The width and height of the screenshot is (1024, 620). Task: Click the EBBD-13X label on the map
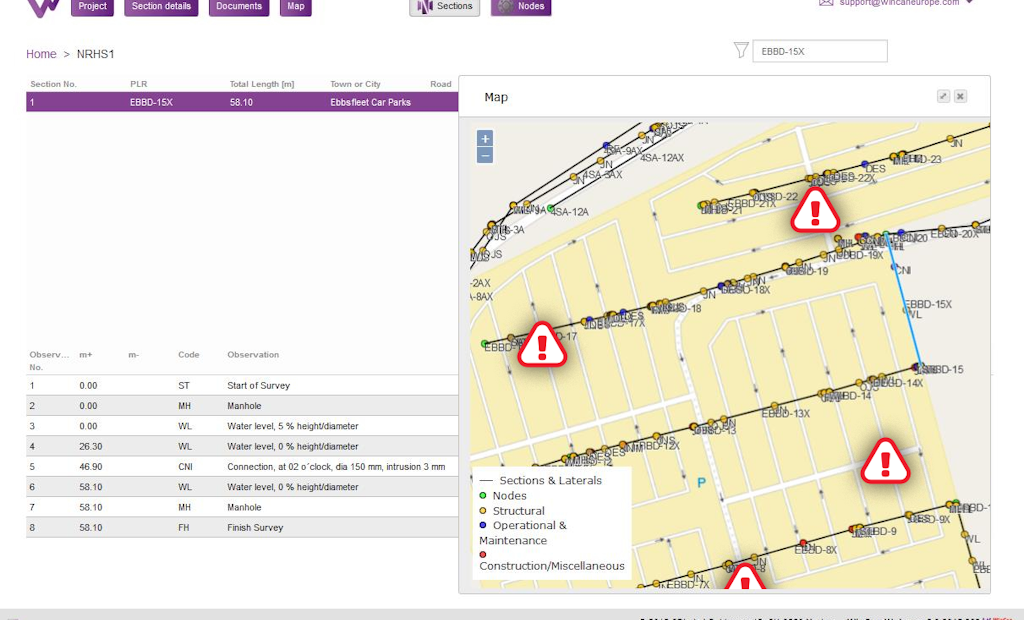(x=786, y=413)
